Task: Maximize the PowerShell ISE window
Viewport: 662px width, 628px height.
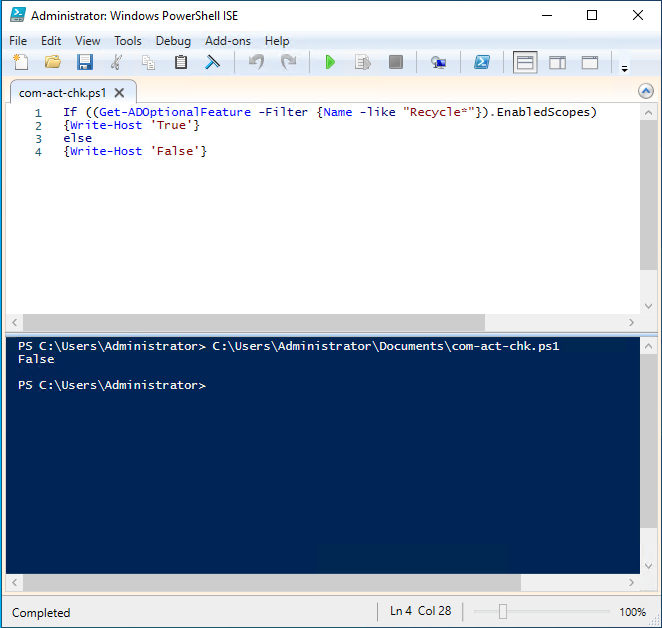Action: (x=592, y=15)
